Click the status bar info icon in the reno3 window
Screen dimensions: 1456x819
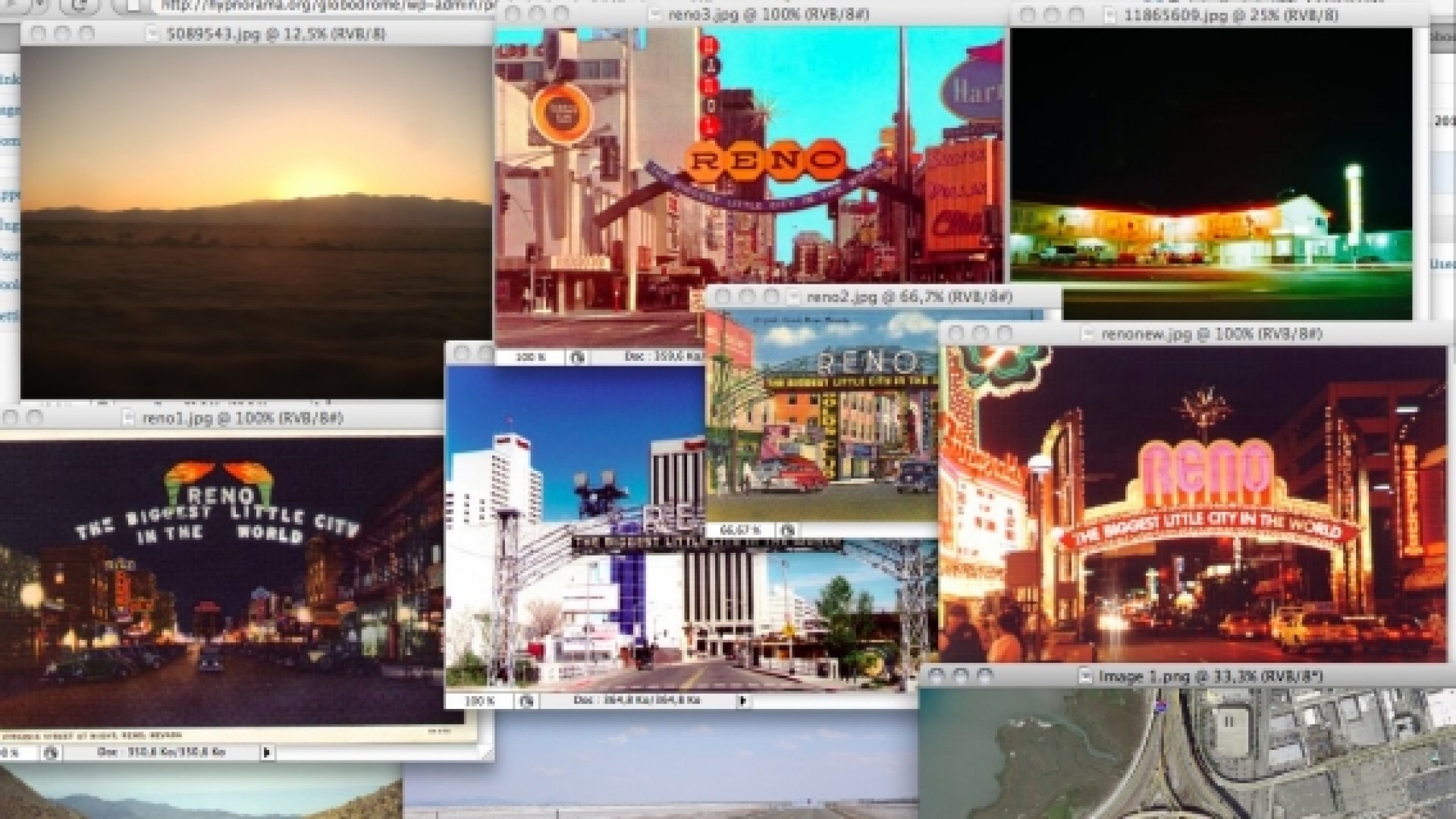click(x=577, y=356)
